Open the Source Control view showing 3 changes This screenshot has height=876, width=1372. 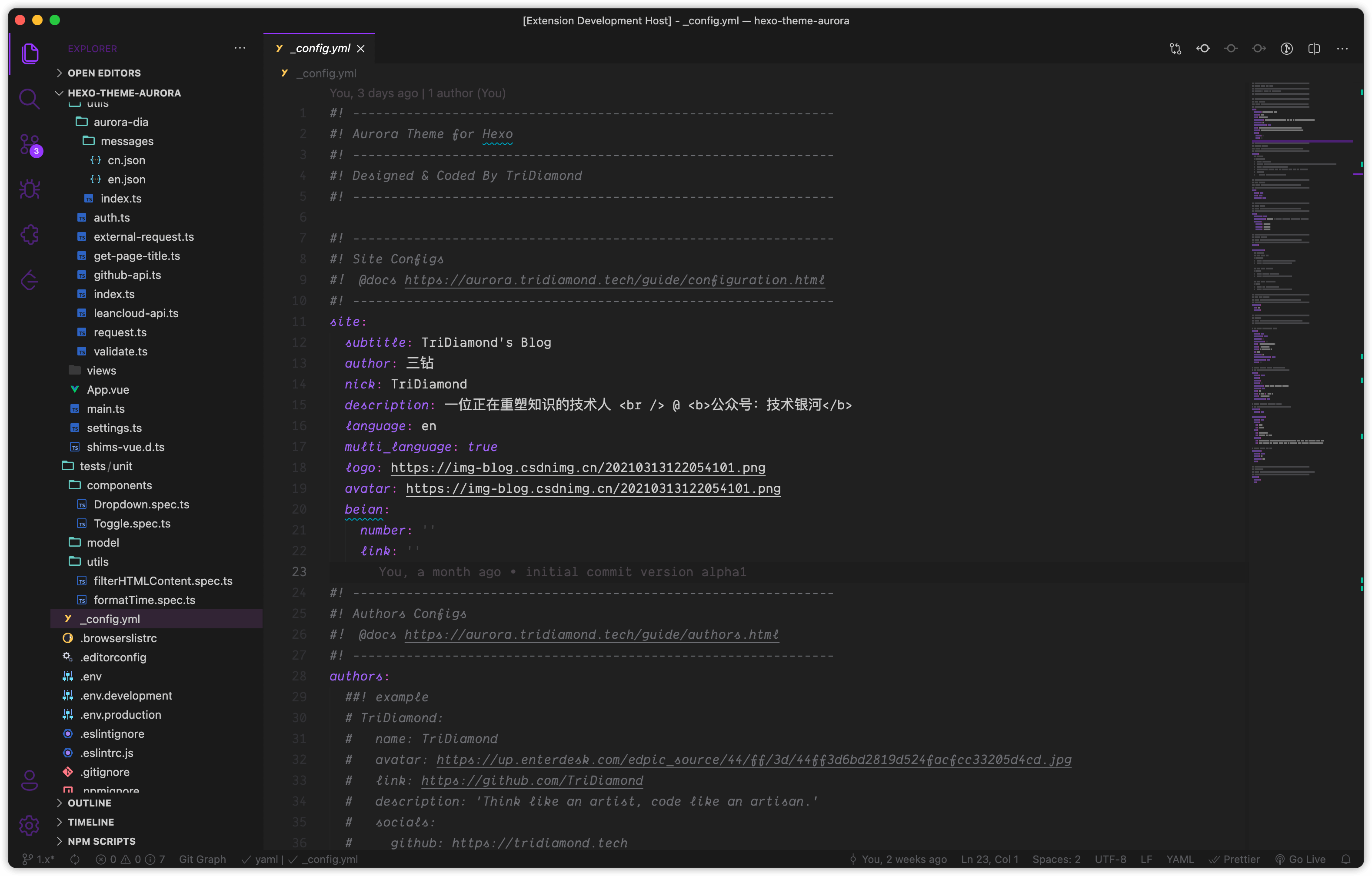pyautogui.click(x=29, y=144)
